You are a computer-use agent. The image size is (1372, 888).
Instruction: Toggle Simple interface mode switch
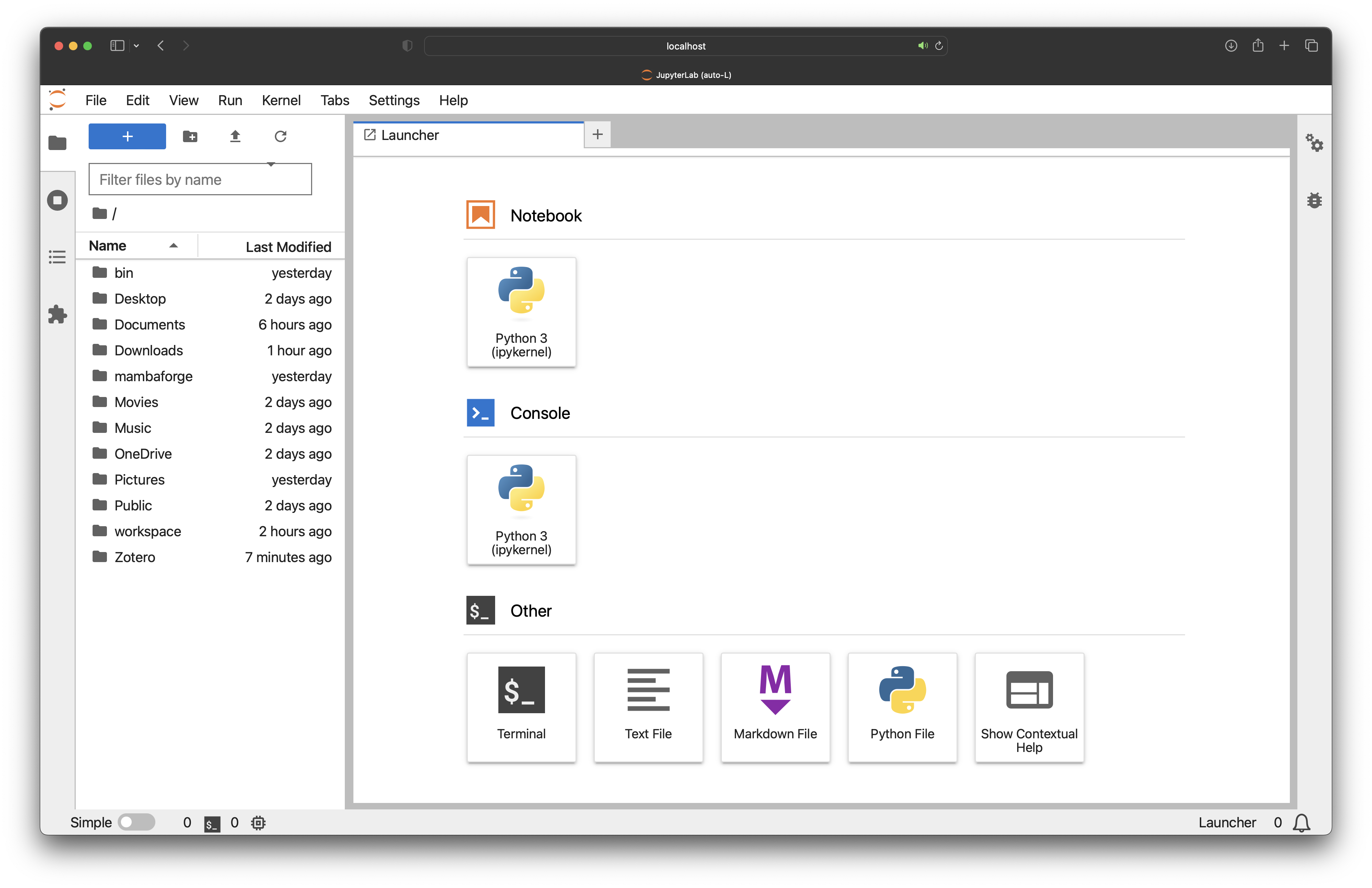coord(136,822)
